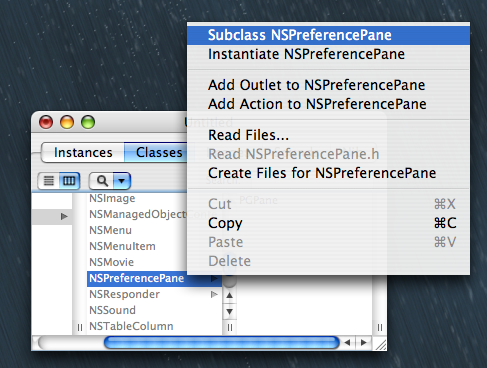This screenshot has width=487, height=368.
Task: Expand NSPreferencePane subclasses arrow
Action: [214, 278]
